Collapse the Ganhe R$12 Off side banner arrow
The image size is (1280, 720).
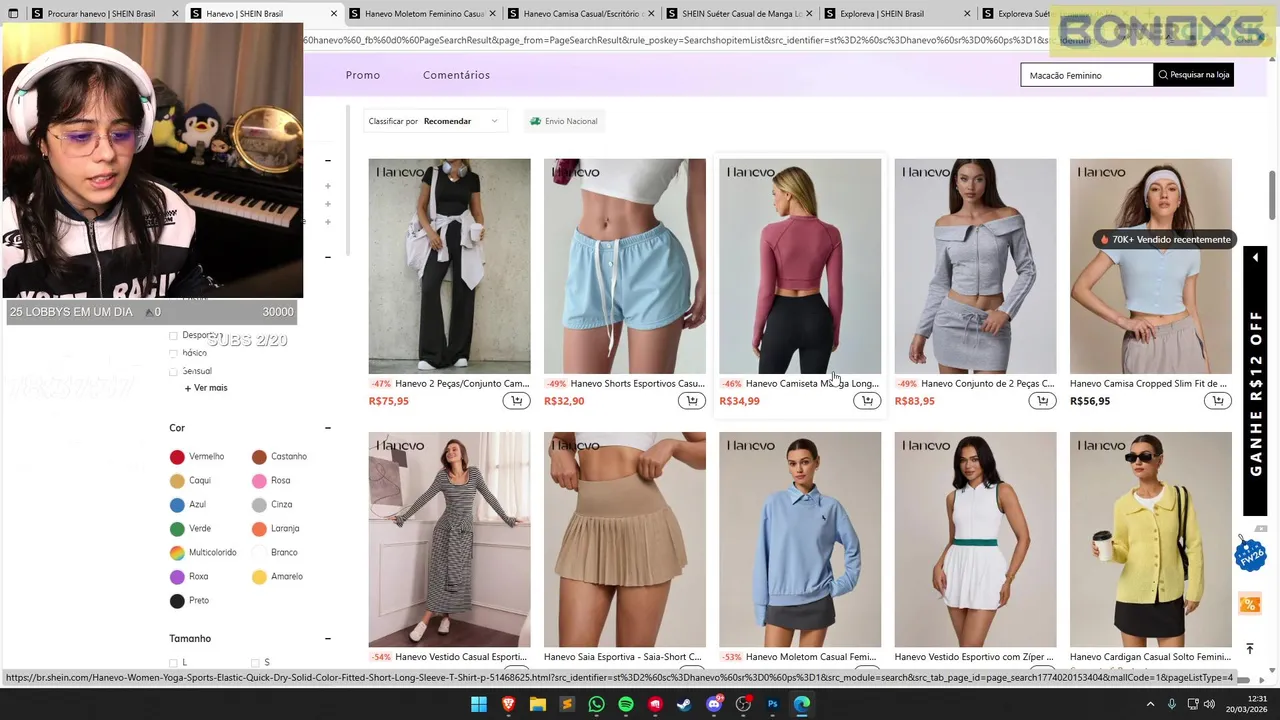coord(1255,258)
